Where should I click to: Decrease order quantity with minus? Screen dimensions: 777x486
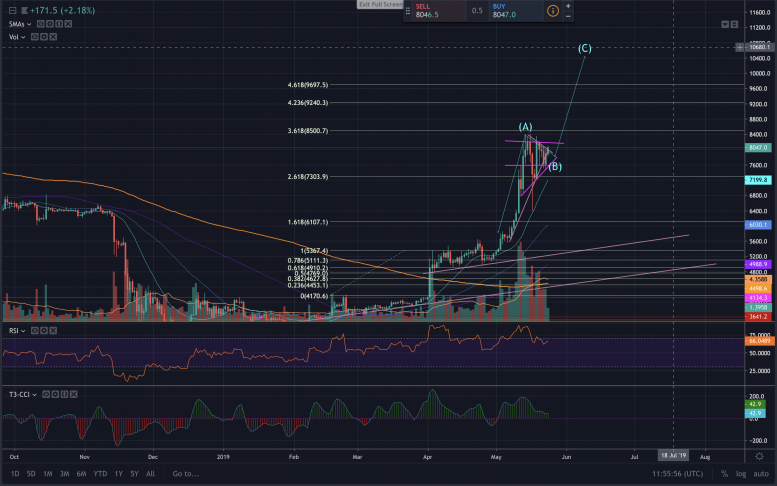tap(568, 16)
